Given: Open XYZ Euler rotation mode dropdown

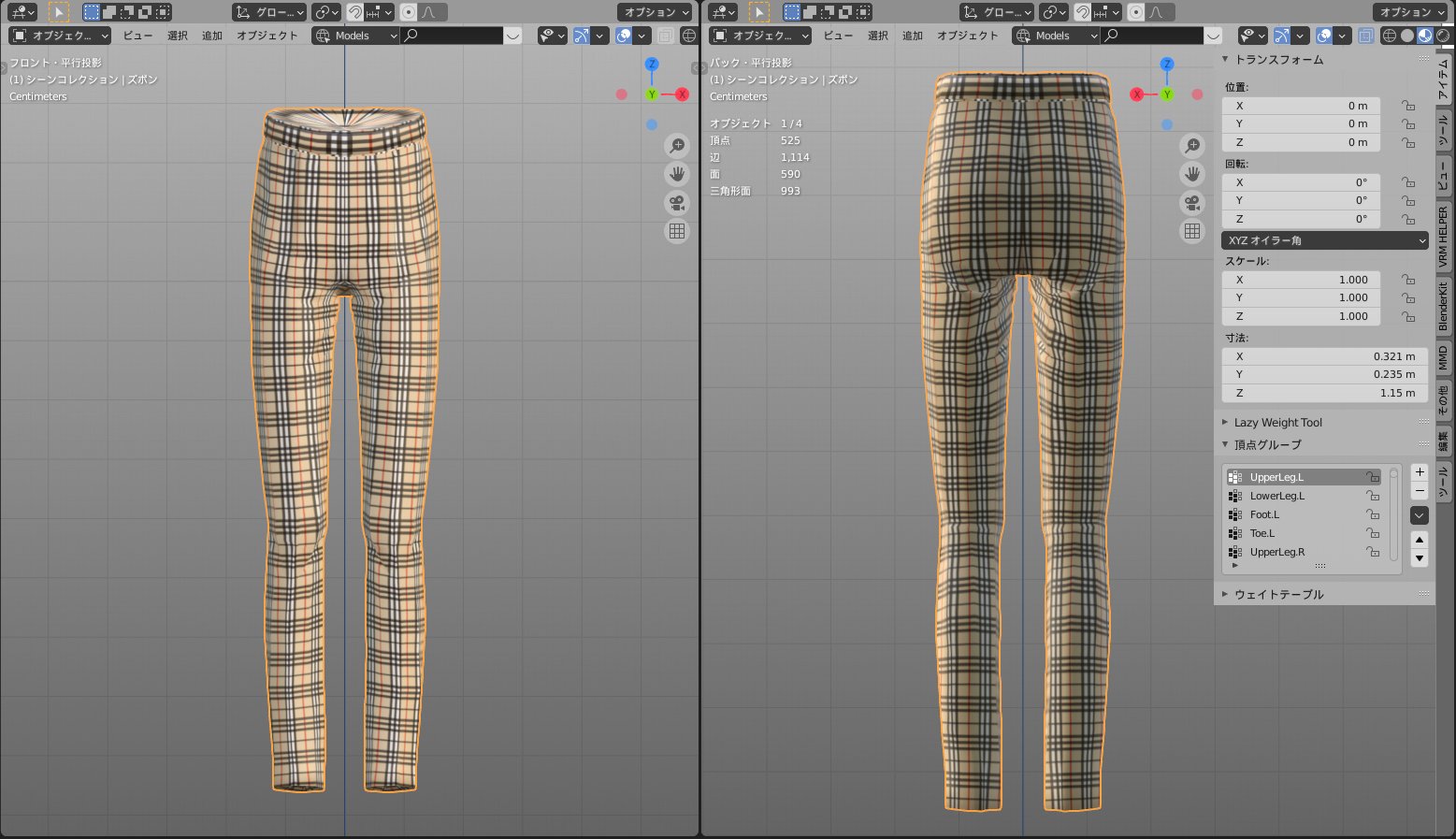Looking at the screenshot, I should (1325, 240).
